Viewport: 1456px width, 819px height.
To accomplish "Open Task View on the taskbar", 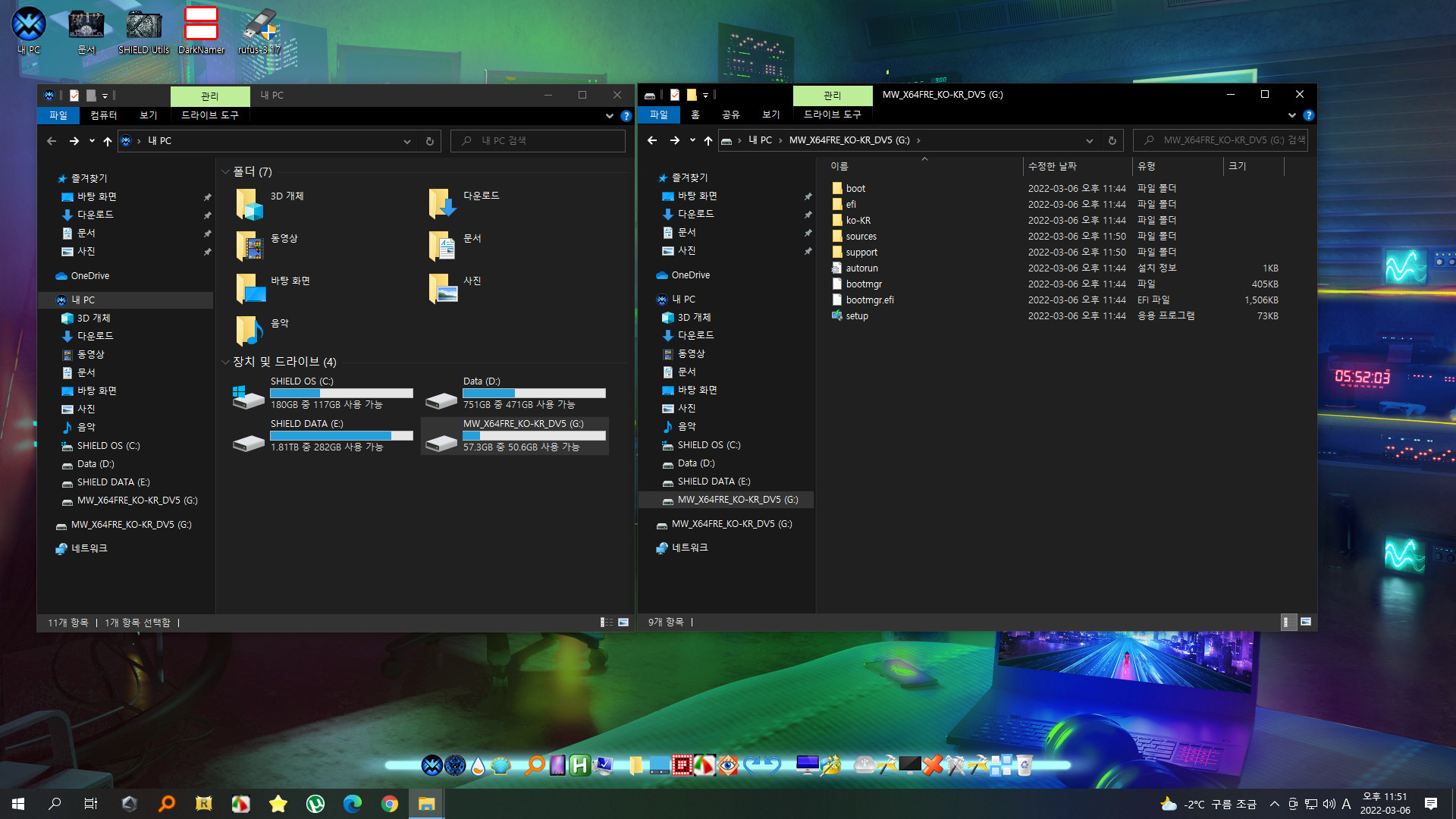I will coord(91,804).
